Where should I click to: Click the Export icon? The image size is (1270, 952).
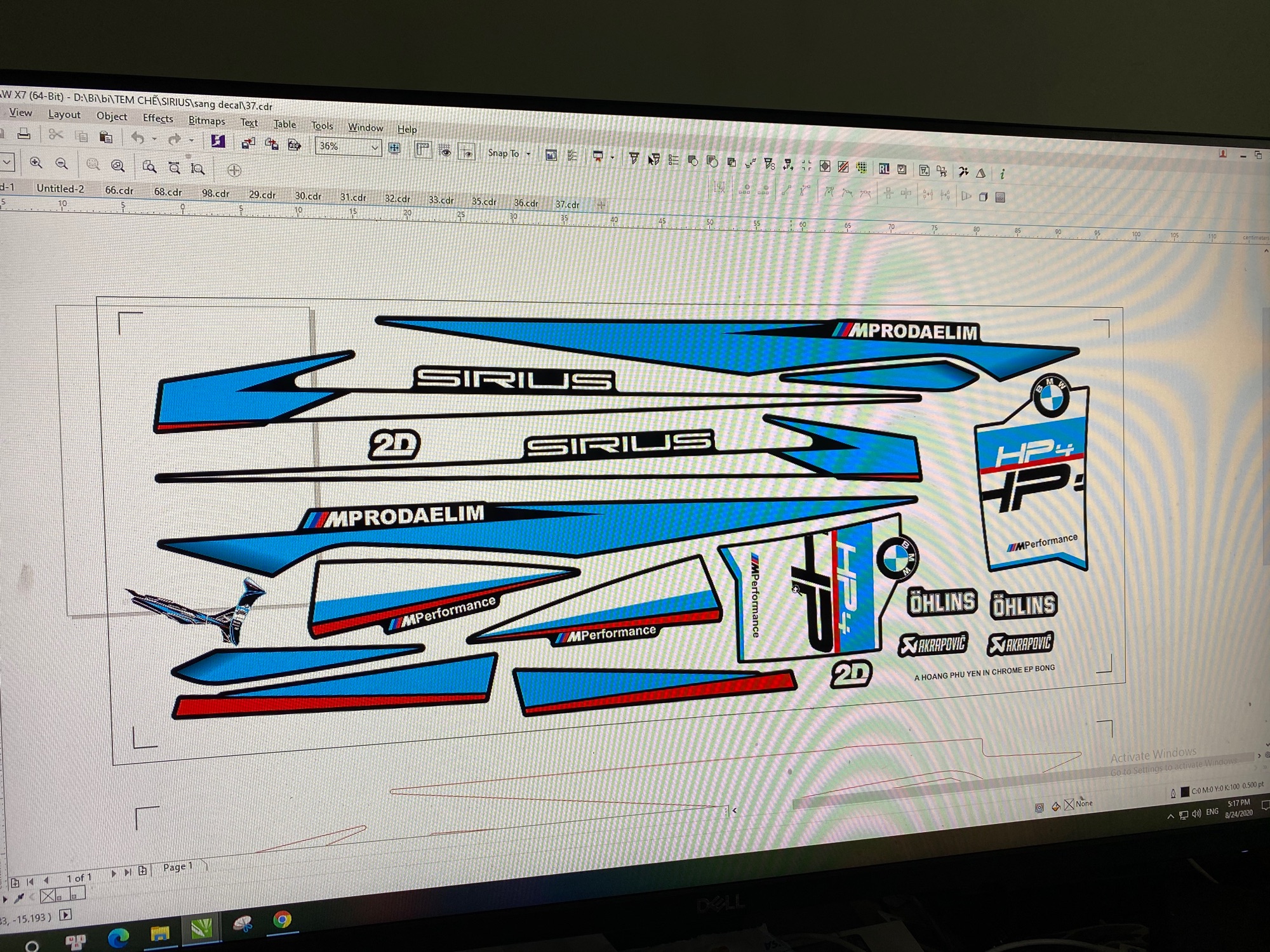point(271,144)
